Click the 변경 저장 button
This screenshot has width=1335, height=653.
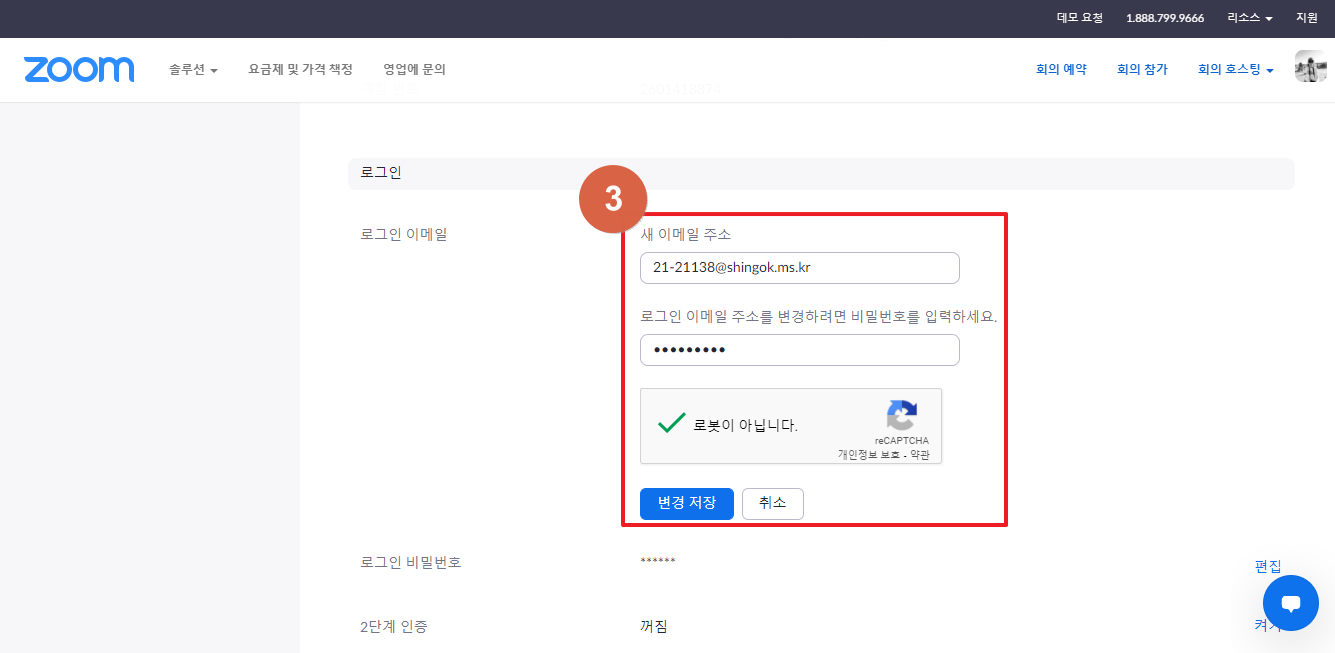[687, 504]
